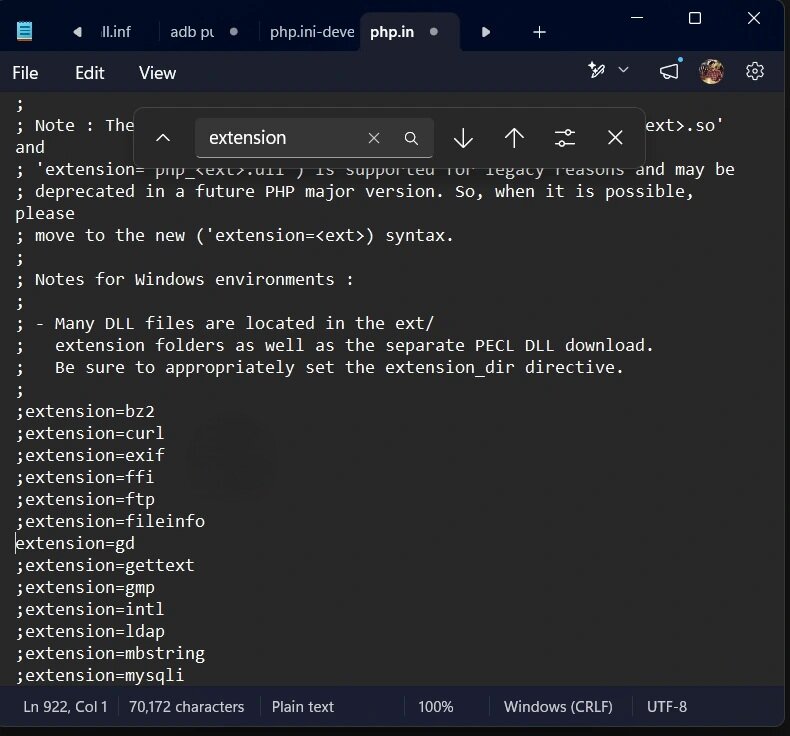
Task: Close the find bar
Action: point(615,138)
